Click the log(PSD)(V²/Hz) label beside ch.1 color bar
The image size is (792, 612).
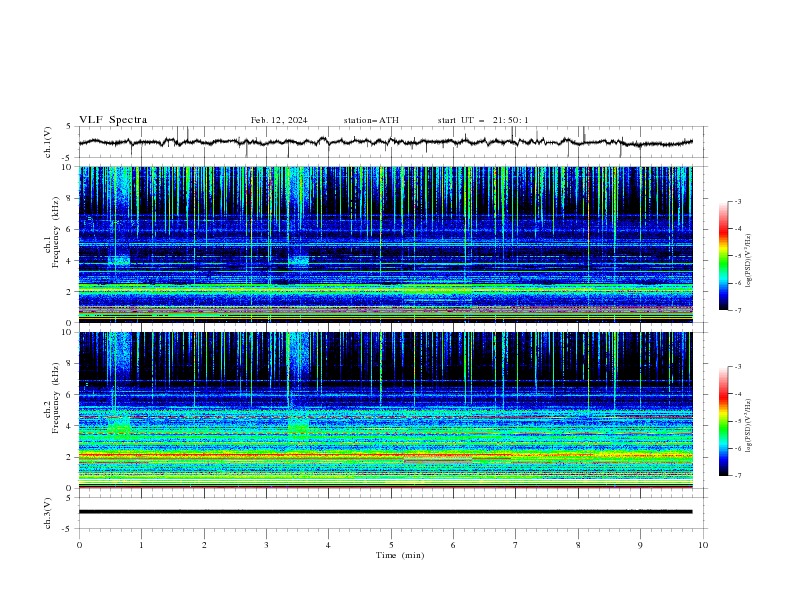click(749, 261)
